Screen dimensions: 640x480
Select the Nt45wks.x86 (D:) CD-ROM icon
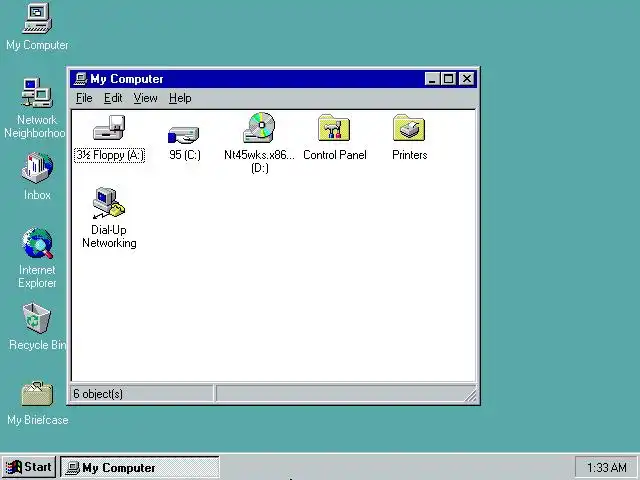[260, 127]
